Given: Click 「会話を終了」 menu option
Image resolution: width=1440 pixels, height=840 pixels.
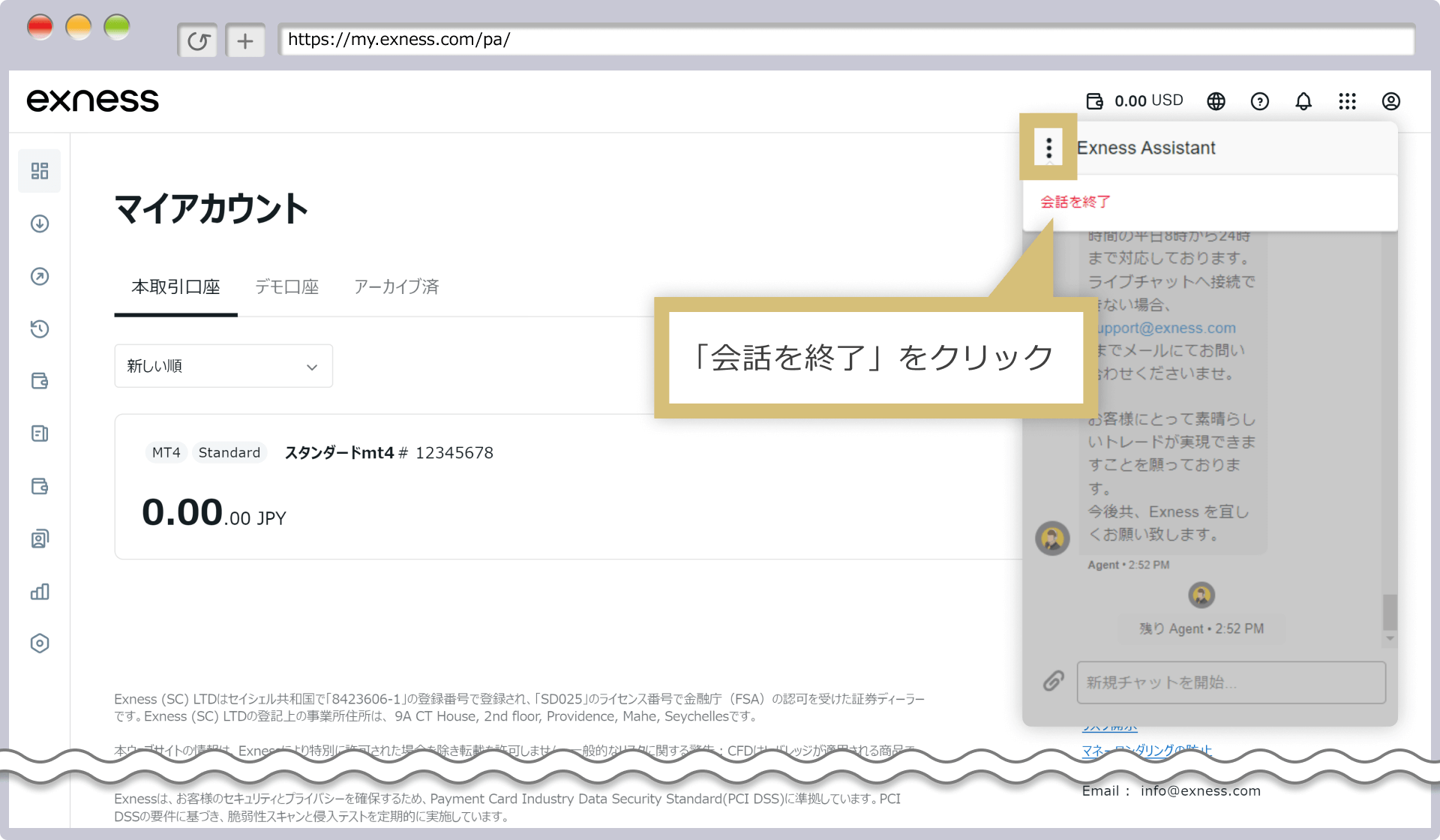Looking at the screenshot, I should click(1078, 202).
